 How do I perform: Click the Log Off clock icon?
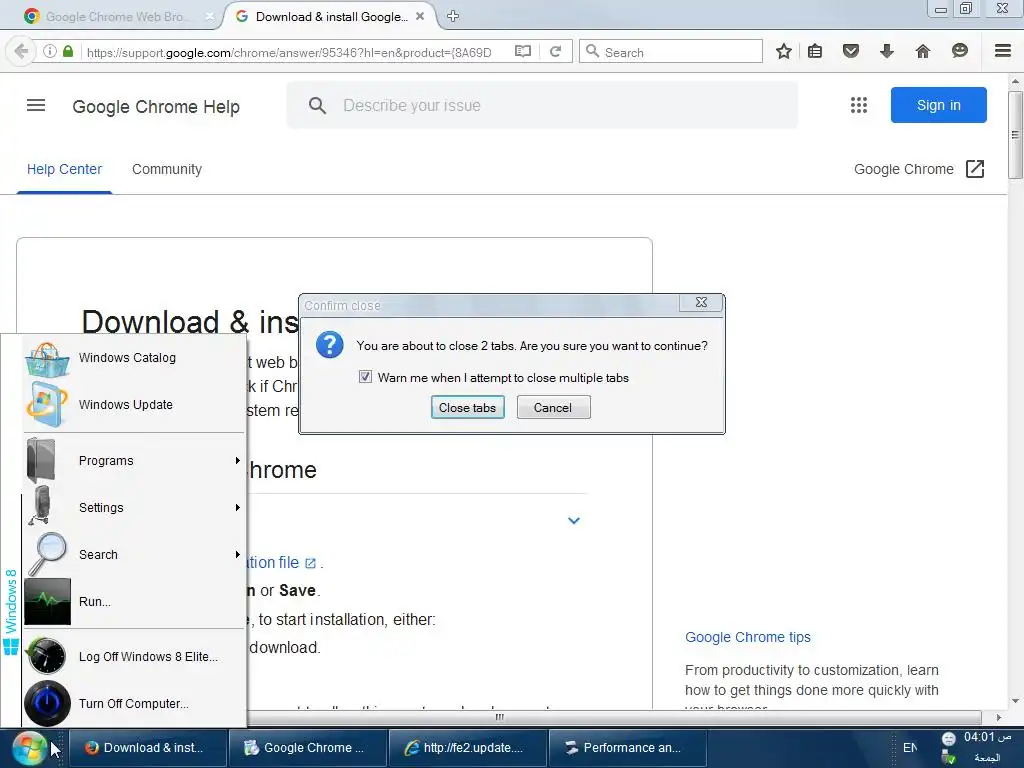[x=47, y=656]
